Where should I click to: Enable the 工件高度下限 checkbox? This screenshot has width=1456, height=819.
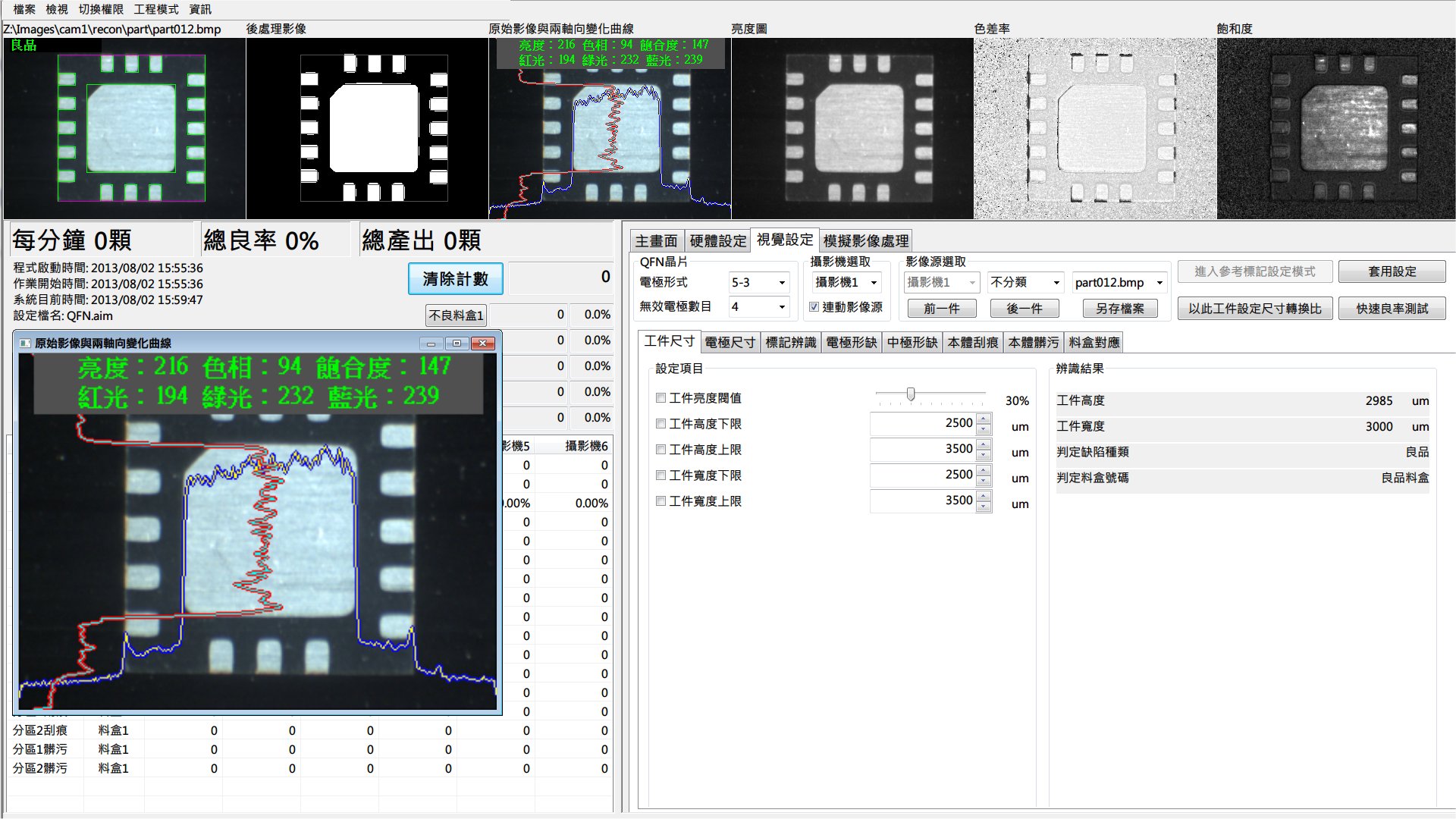tap(661, 423)
